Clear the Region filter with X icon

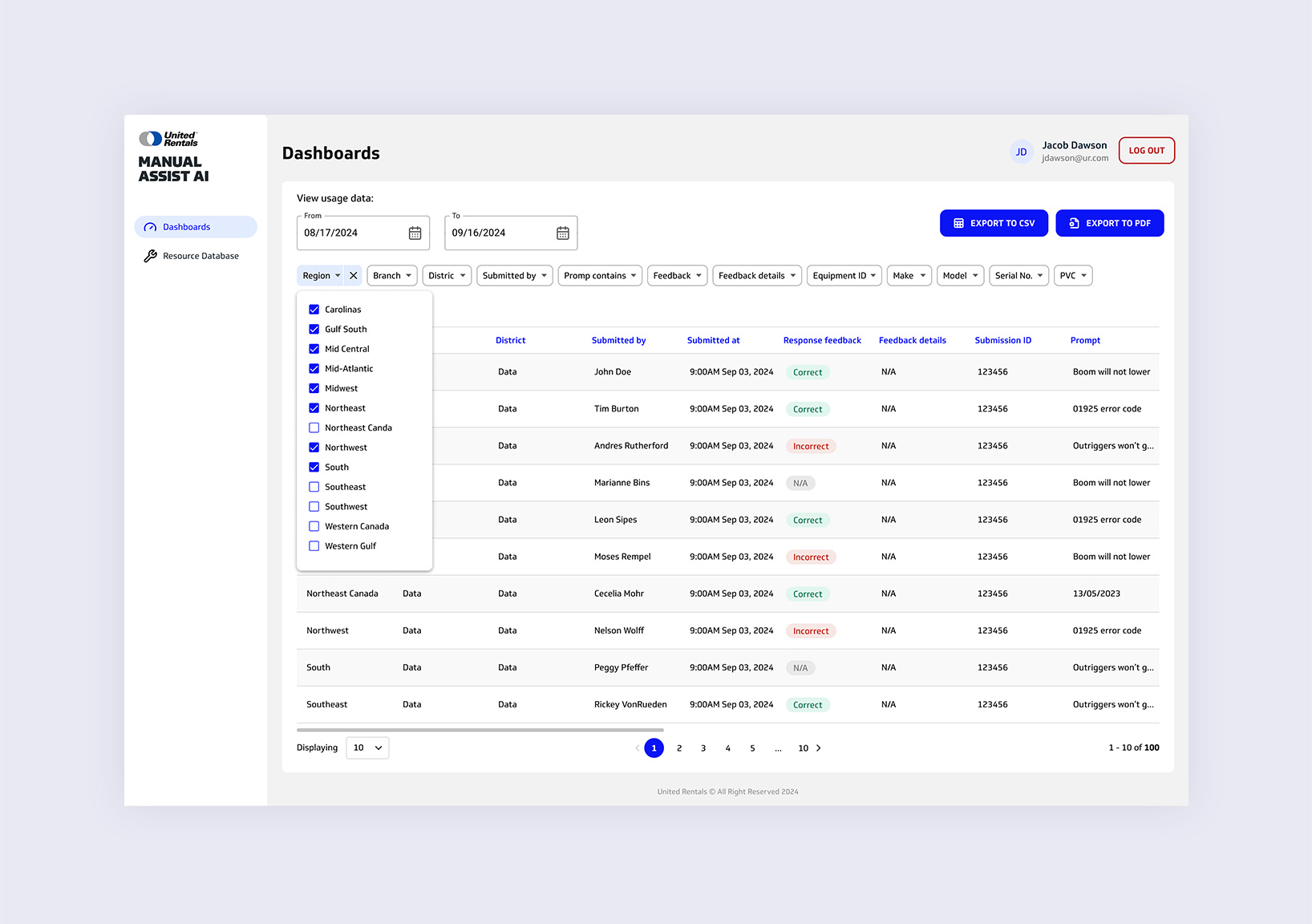coord(354,276)
